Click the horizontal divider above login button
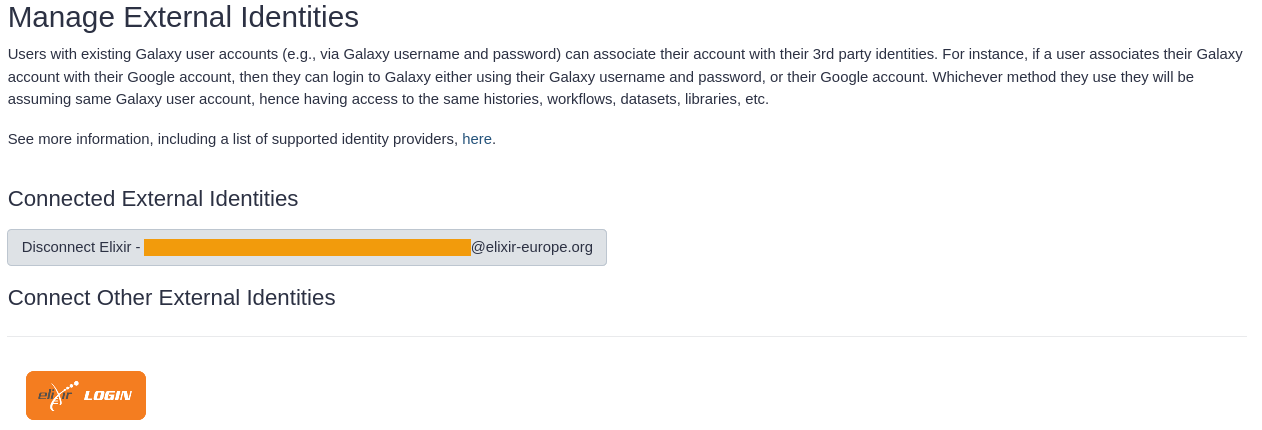Viewport: 1262px width, 430px height. point(626,337)
